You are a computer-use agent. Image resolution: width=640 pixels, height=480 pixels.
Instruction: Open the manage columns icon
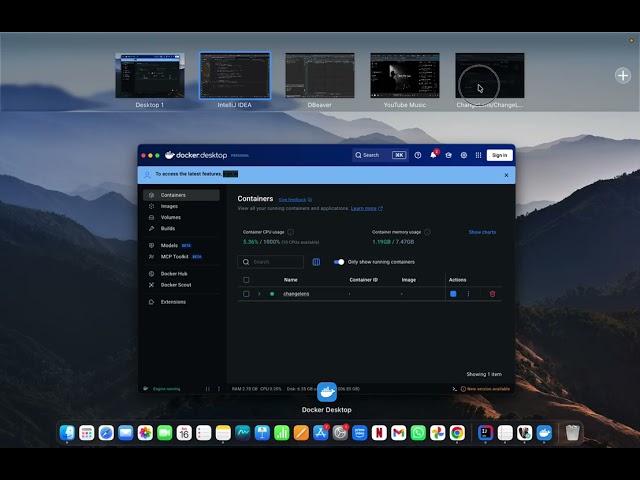click(316, 262)
